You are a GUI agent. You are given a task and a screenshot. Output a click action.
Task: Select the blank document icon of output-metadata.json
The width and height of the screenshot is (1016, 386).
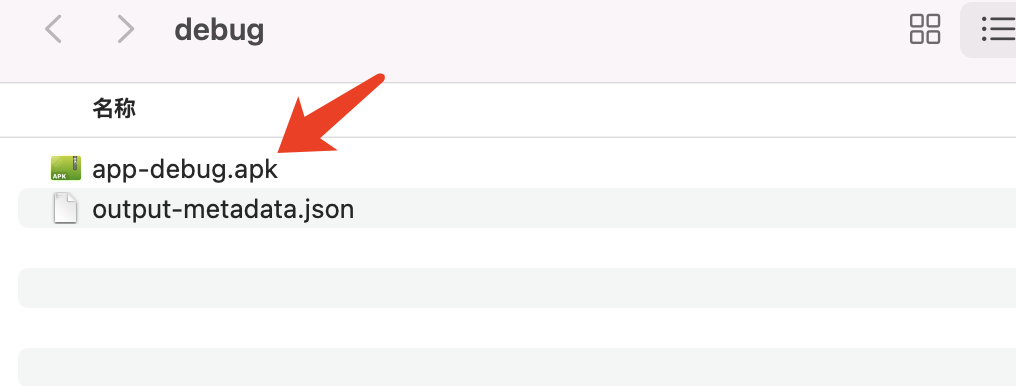point(65,209)
